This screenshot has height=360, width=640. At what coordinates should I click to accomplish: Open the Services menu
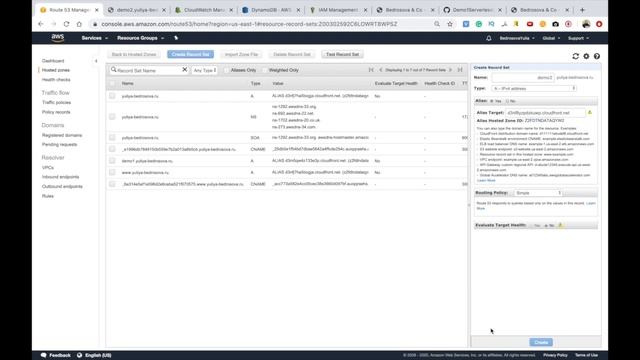pyautogui.click(x=95, y=38)
